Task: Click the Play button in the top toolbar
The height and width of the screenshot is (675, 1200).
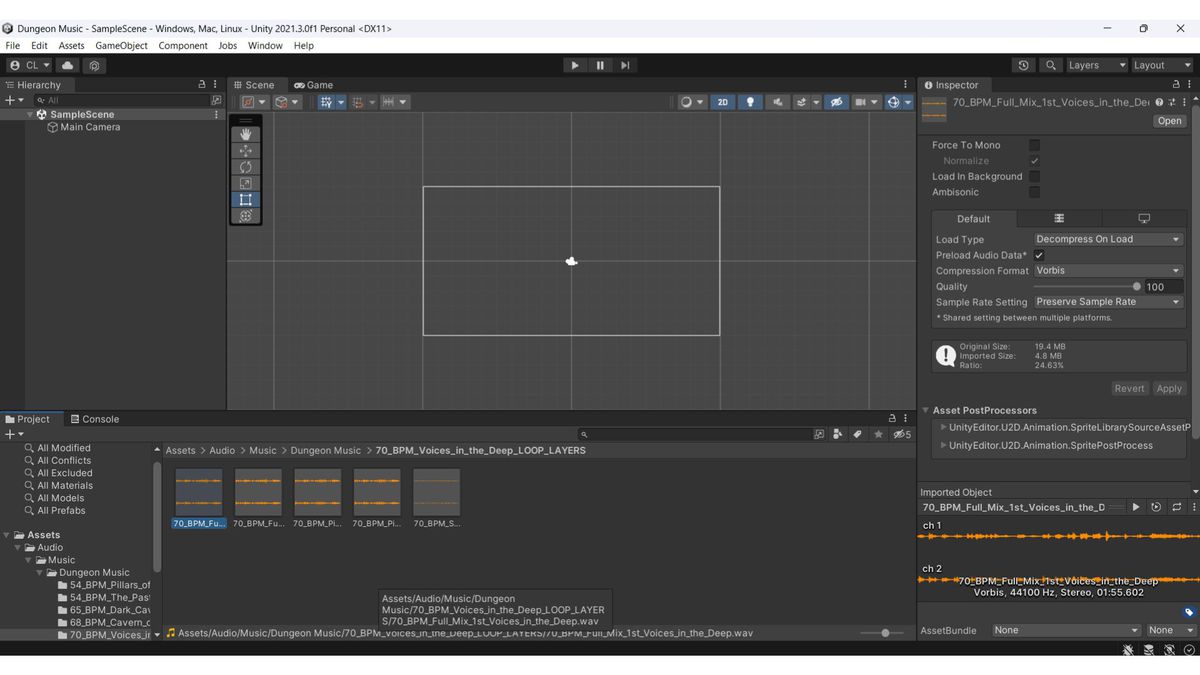Action: click(x=574, y=65)
